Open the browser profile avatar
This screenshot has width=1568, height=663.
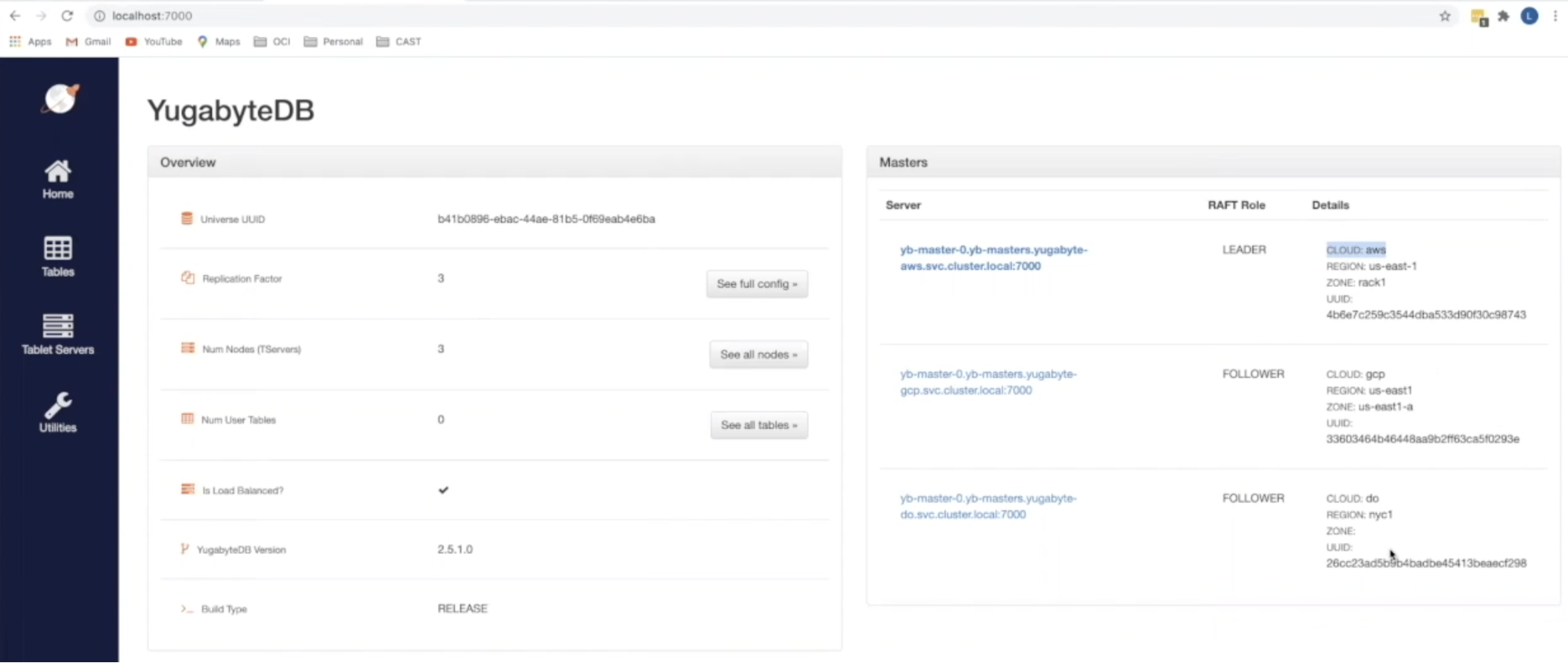[1530, 16]
